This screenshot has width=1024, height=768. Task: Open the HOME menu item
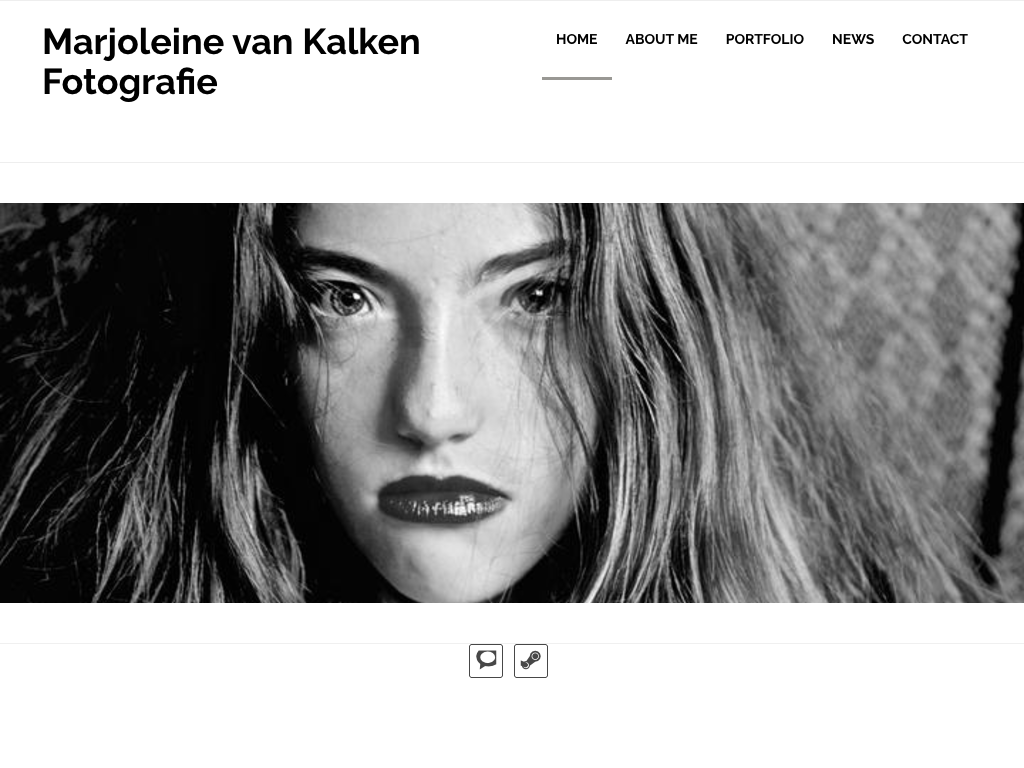point(577,39)
